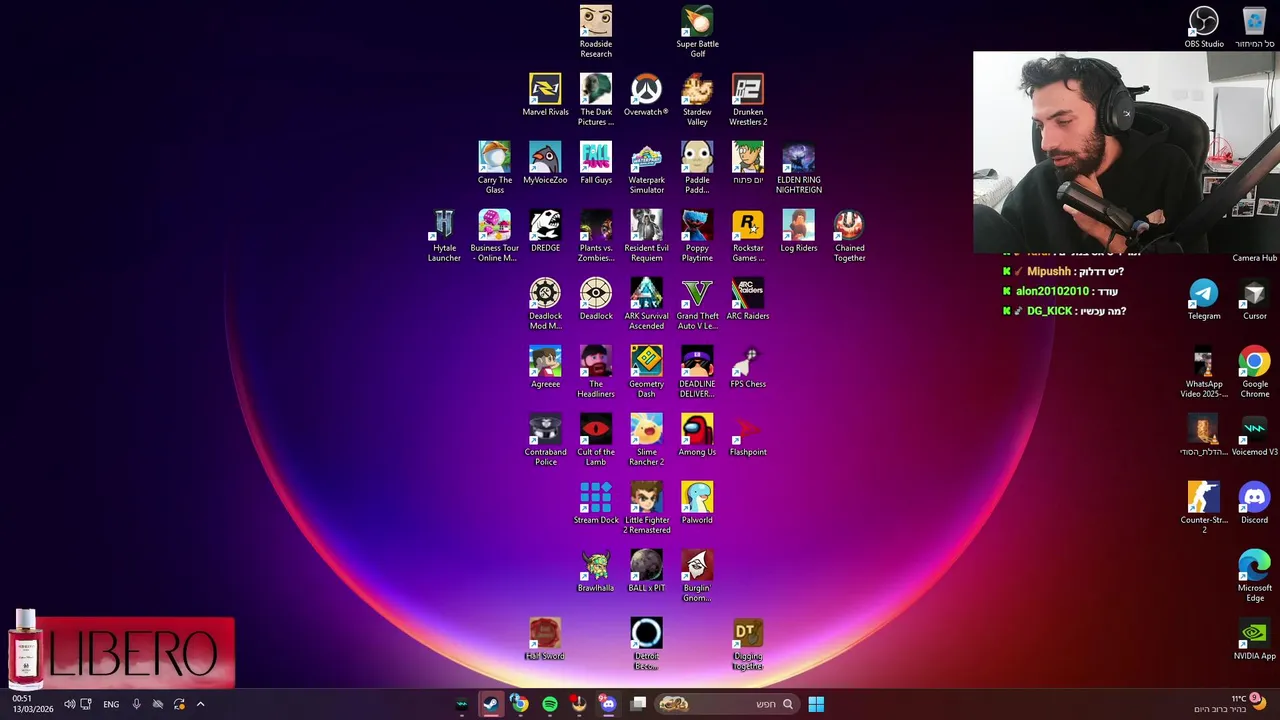Open the weather widget on taskbar
The height and width of the screenshot is (720, 1280).
coord(1232,704)
